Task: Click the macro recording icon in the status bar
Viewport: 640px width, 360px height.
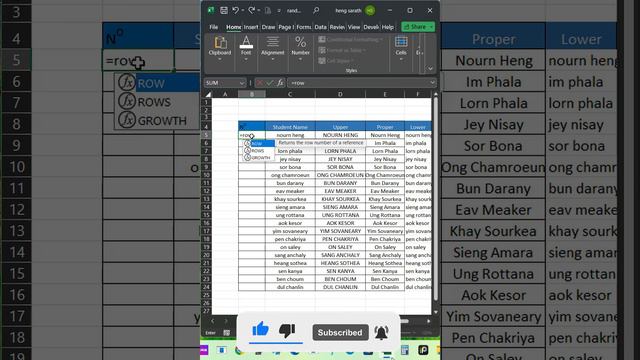Action: pos(227,333)
